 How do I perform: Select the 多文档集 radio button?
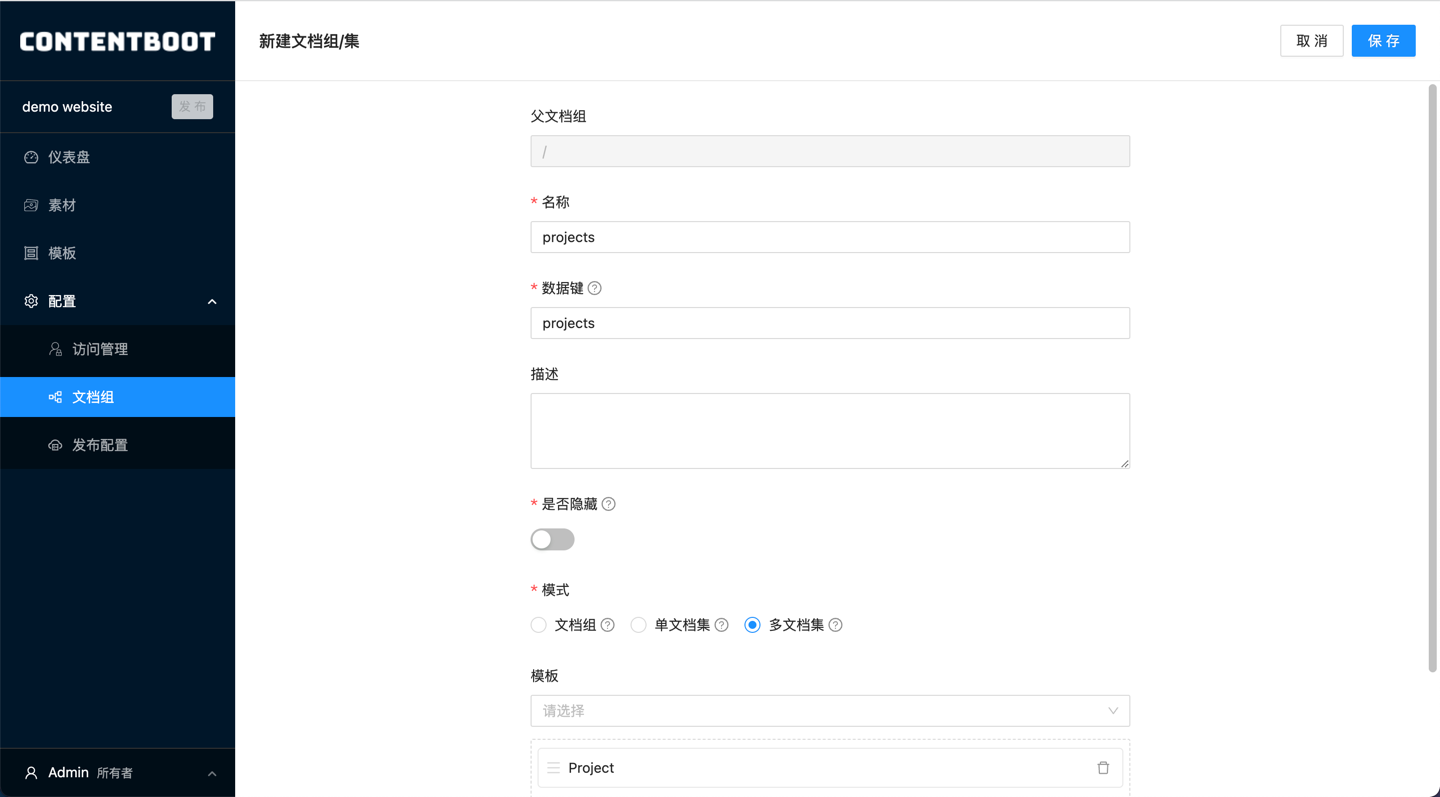pos(753,625)
